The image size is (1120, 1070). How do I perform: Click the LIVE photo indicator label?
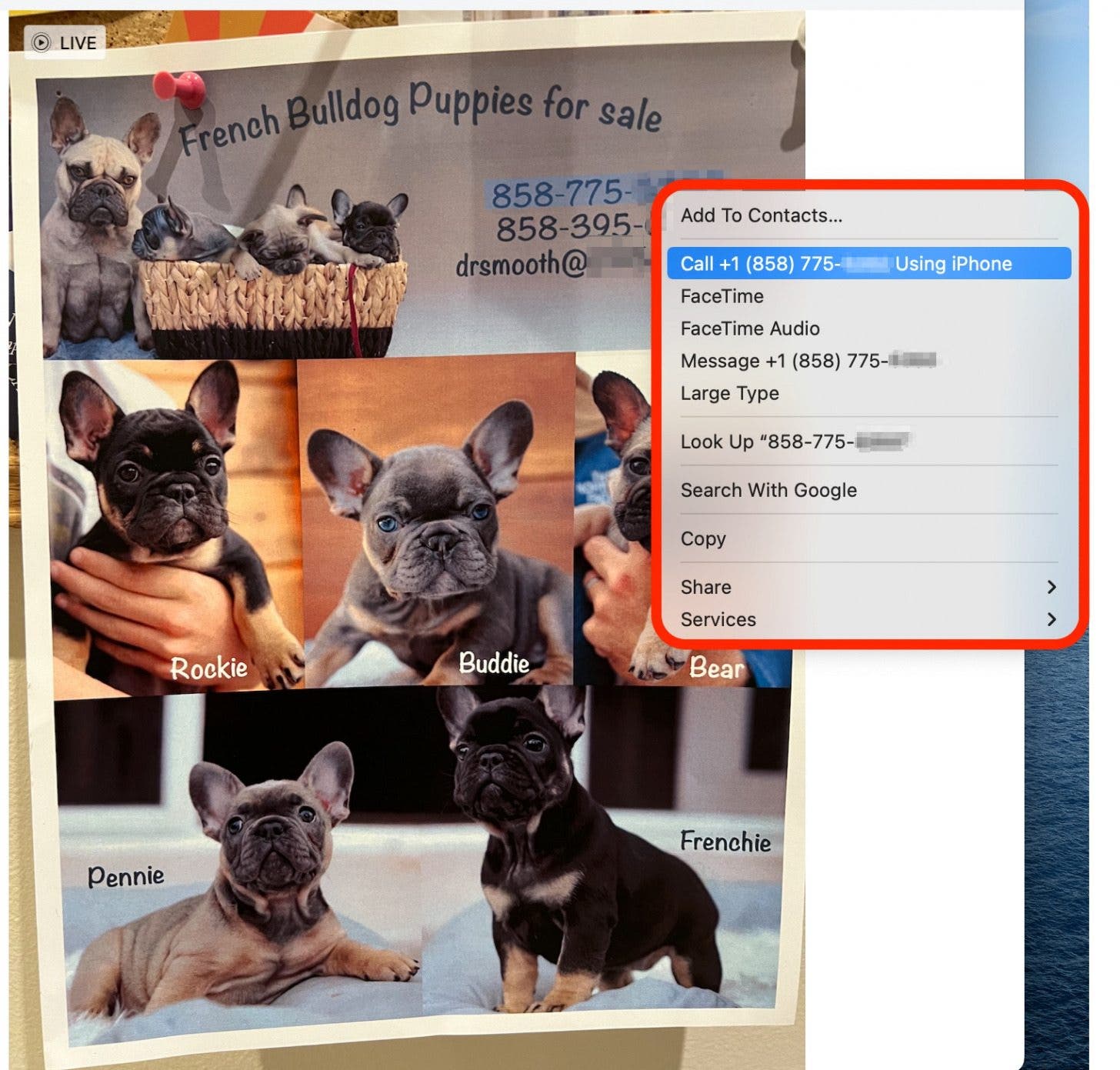(x=75, y=42)
